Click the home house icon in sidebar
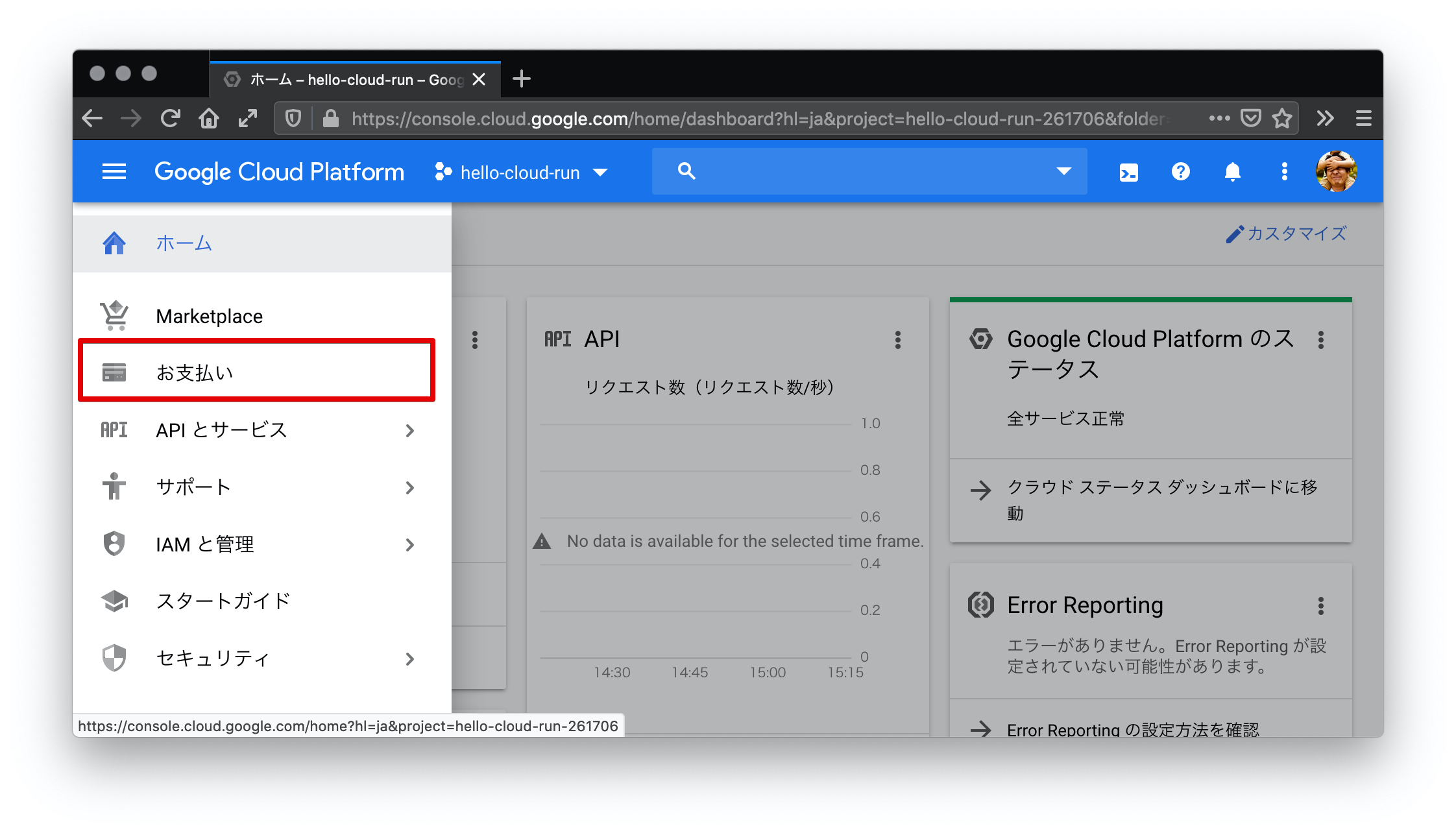Screen dimensions: 1456x833 [x=114, y=243]
